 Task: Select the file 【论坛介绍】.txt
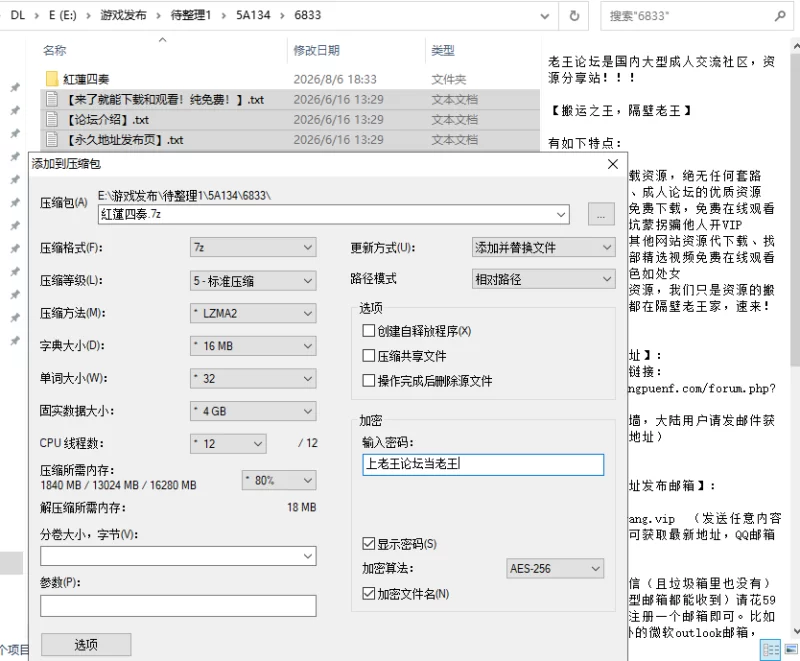(107, 120)
